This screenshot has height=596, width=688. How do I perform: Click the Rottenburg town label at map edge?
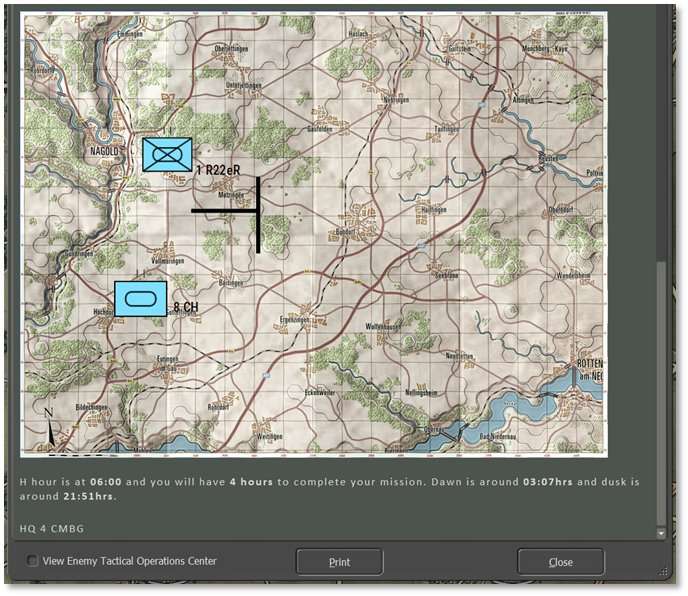pos(588,365)
